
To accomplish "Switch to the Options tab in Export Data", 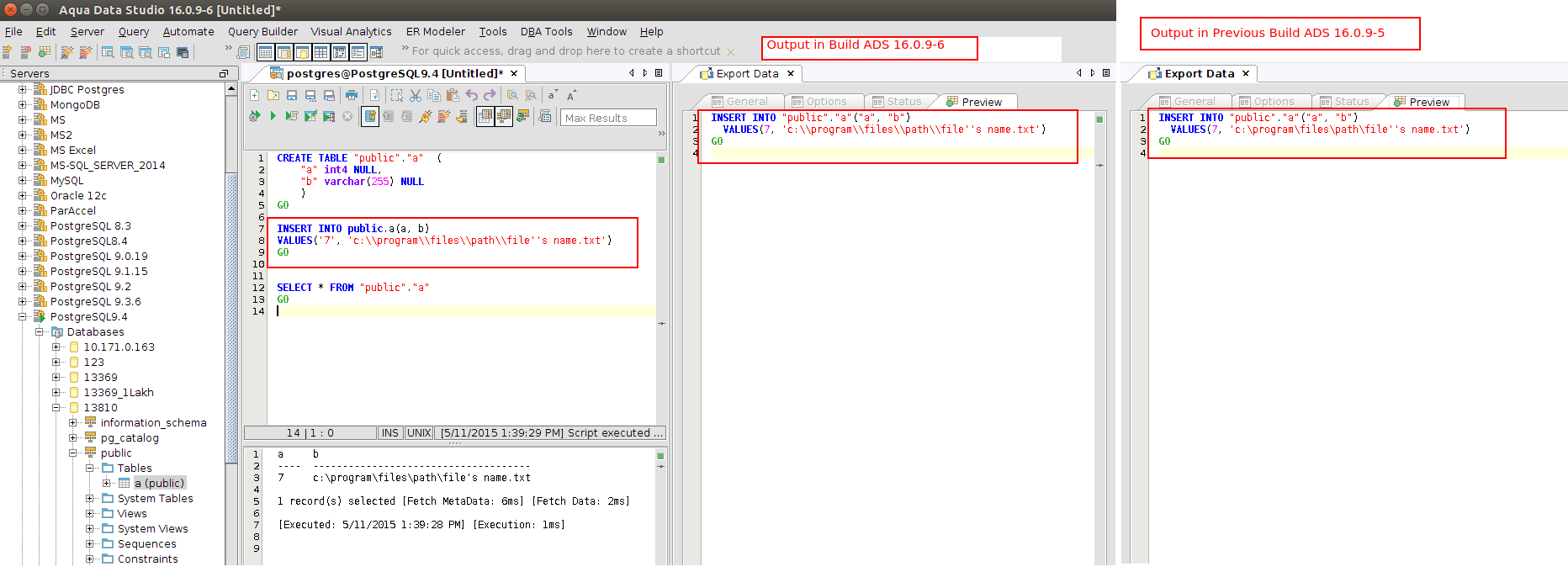I will [x=818, y=102].
